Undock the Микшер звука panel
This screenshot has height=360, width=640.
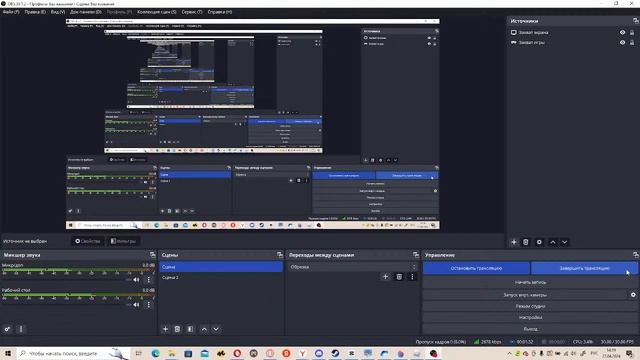click(x=153, y=255)
